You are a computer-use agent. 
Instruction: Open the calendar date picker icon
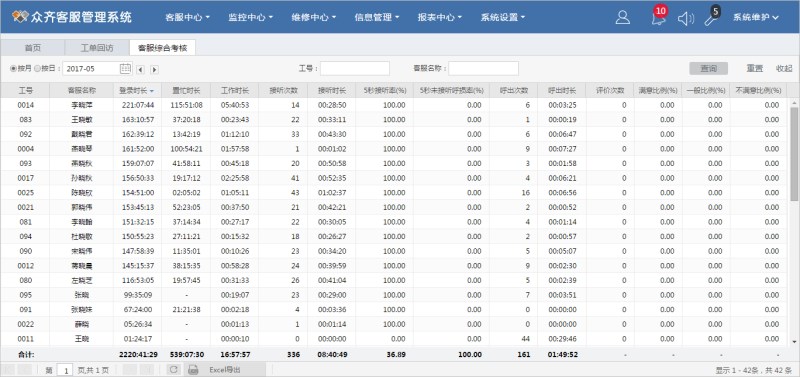tap(125, 68)
